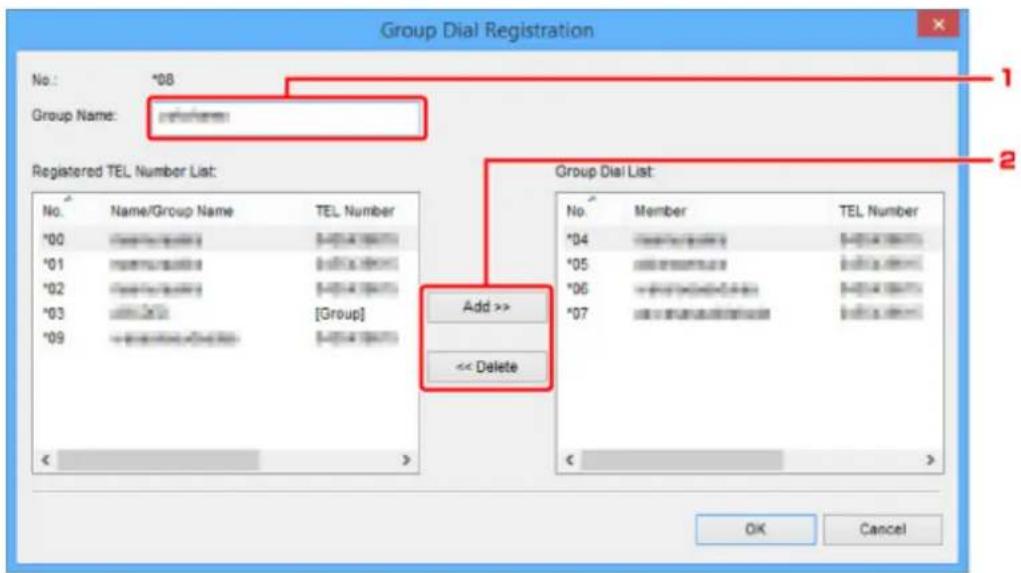Image resolution: width=1021 pixels, height=573 pixels.
Task: Click the [Group] cell in row *03
Action: (x=340, y=313)
